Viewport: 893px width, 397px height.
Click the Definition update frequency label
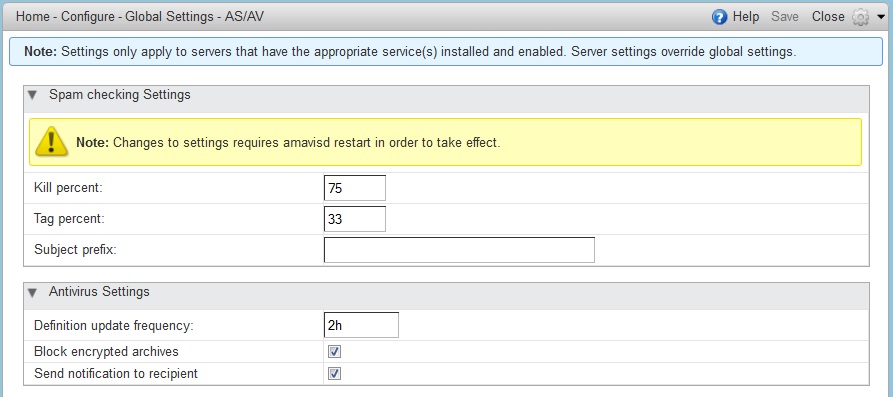coord(114,326)
